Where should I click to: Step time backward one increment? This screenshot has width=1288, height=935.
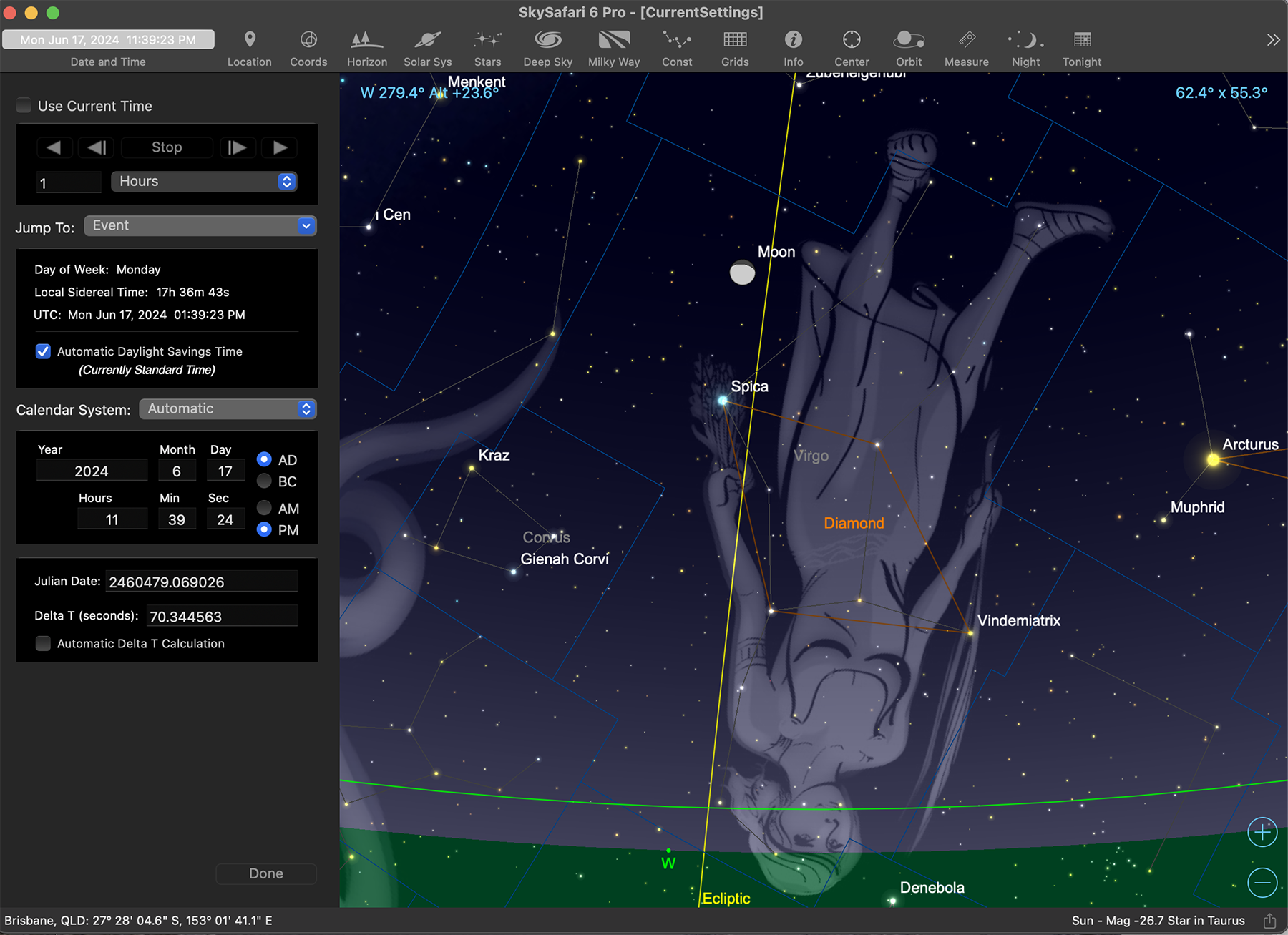(97, 147)
